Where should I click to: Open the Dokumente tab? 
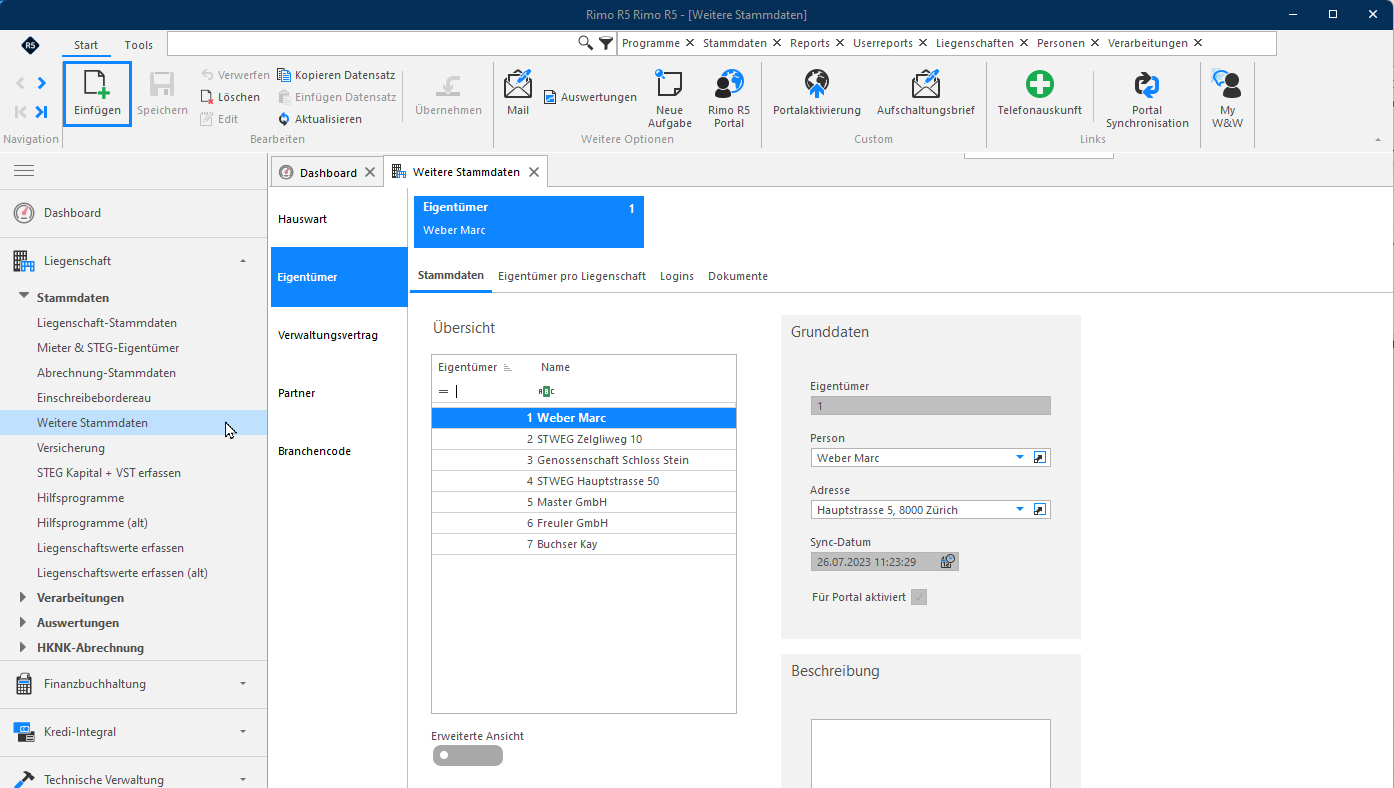tap(738, 276)
